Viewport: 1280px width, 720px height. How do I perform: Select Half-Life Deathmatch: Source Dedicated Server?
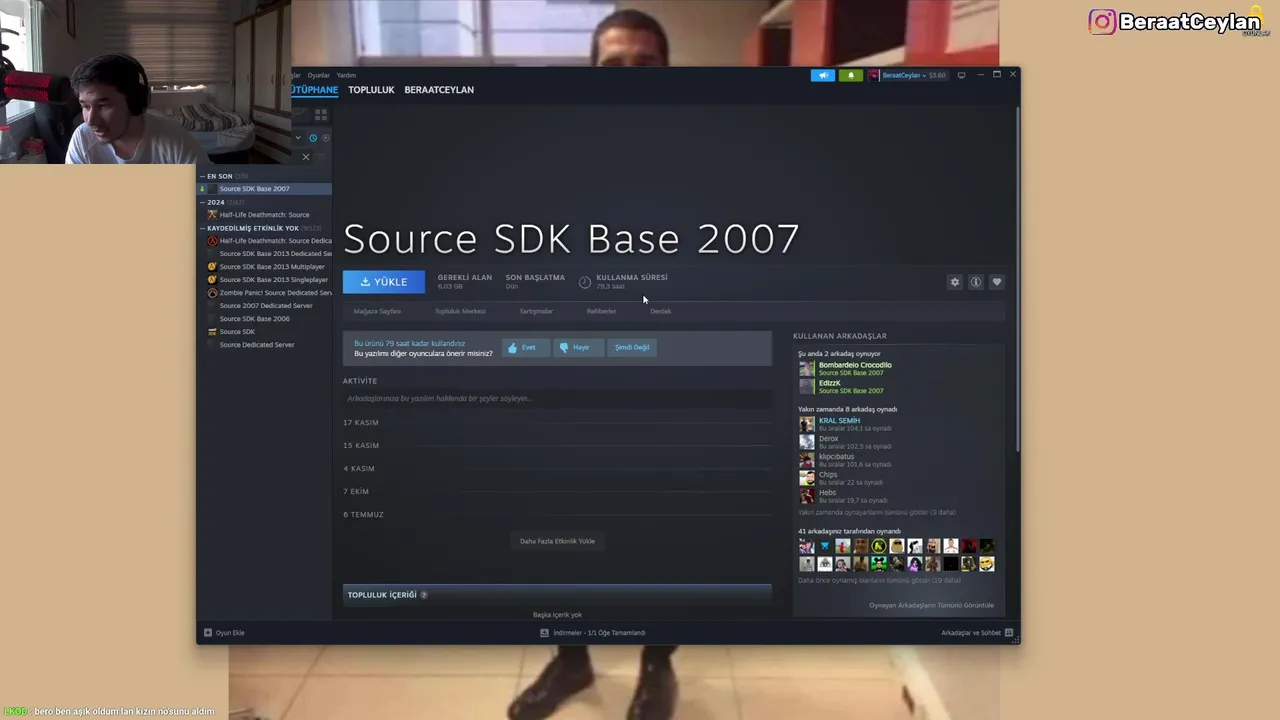[x=265, y=241]
